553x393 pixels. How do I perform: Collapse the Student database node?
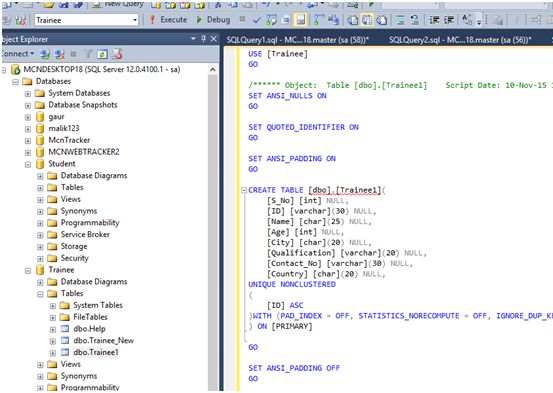coord(28,164)
